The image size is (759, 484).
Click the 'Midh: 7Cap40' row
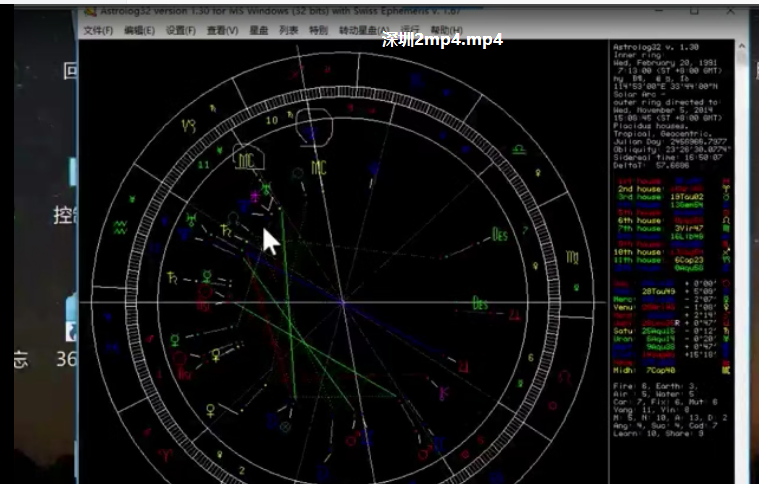tap(672, 370)
